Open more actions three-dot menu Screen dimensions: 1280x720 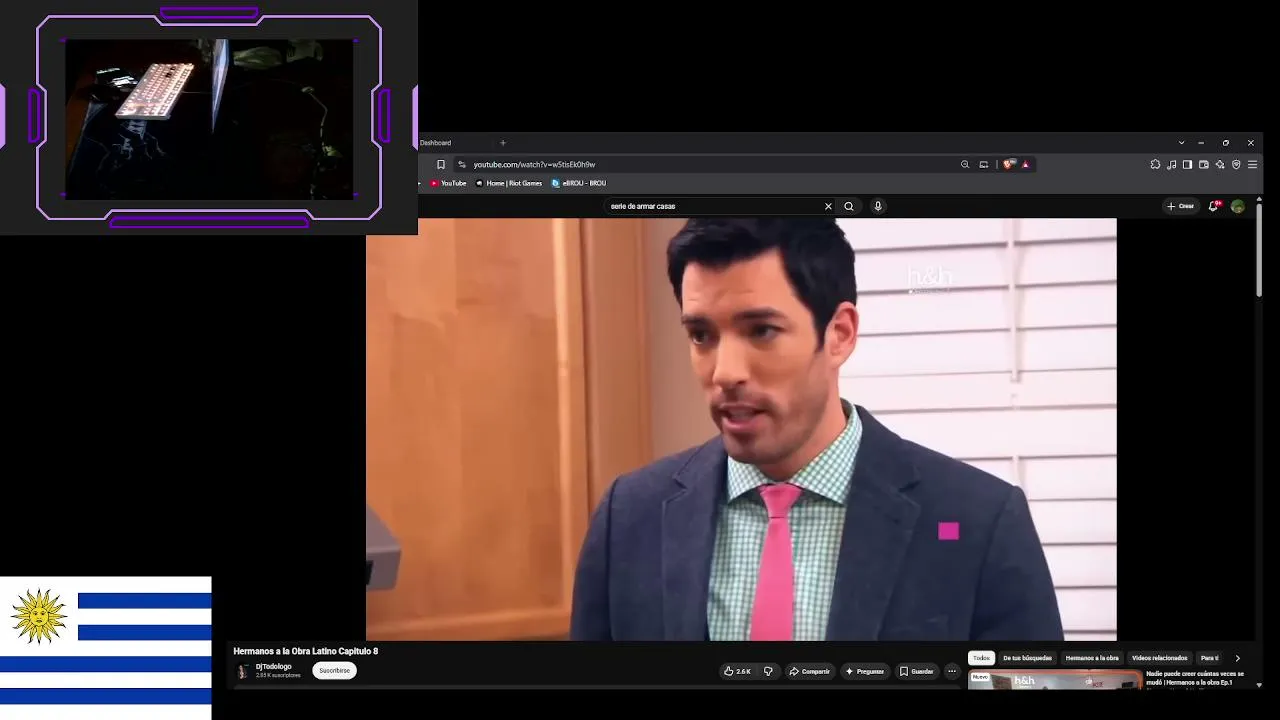coord(952,671)
